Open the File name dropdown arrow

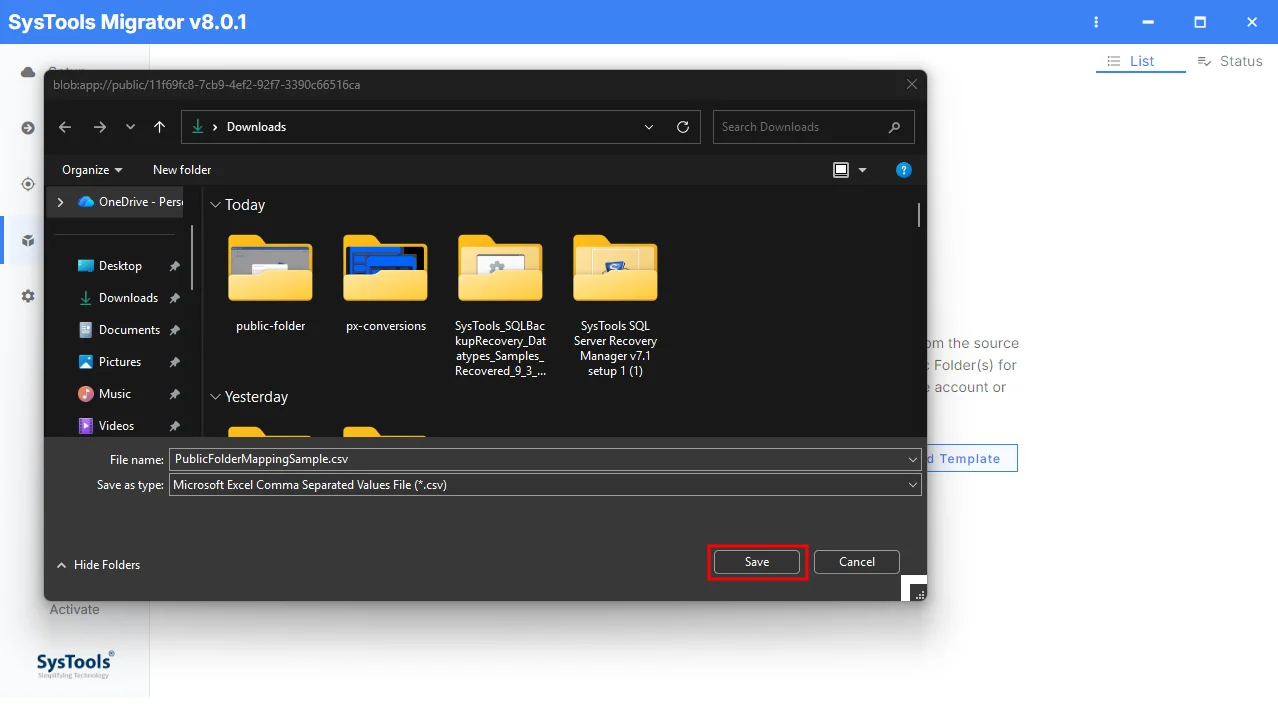[913, 459]
